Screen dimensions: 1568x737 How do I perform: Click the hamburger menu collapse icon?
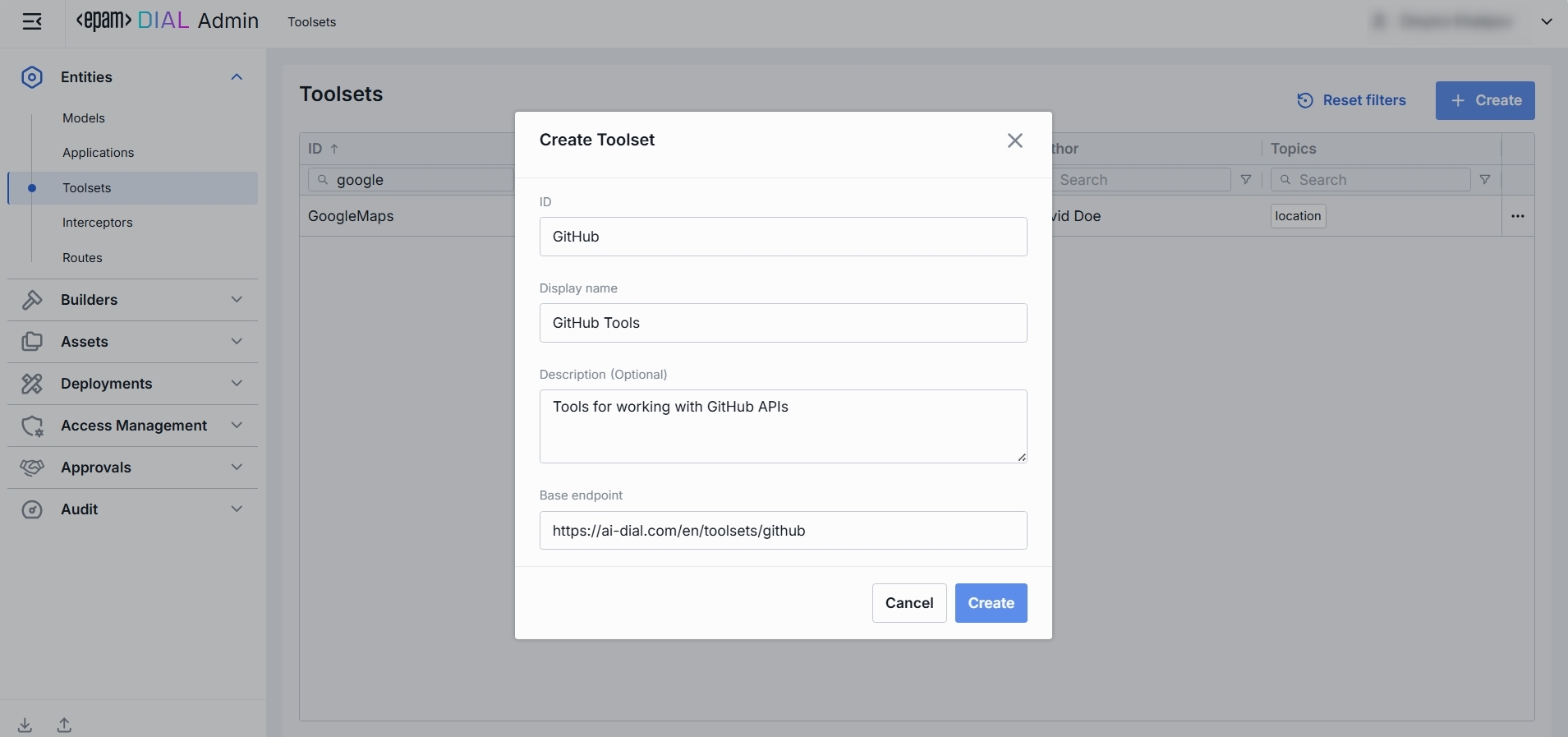(x=32, y=22)
